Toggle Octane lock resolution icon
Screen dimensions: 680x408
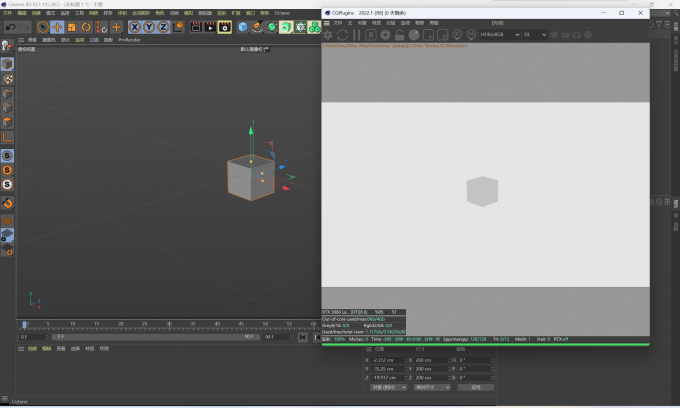point(399,35)
